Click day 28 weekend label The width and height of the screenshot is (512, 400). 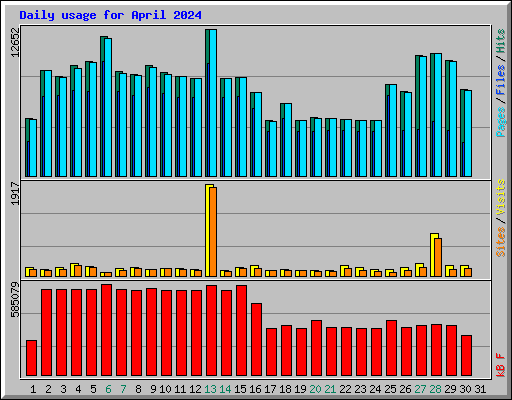435,389
